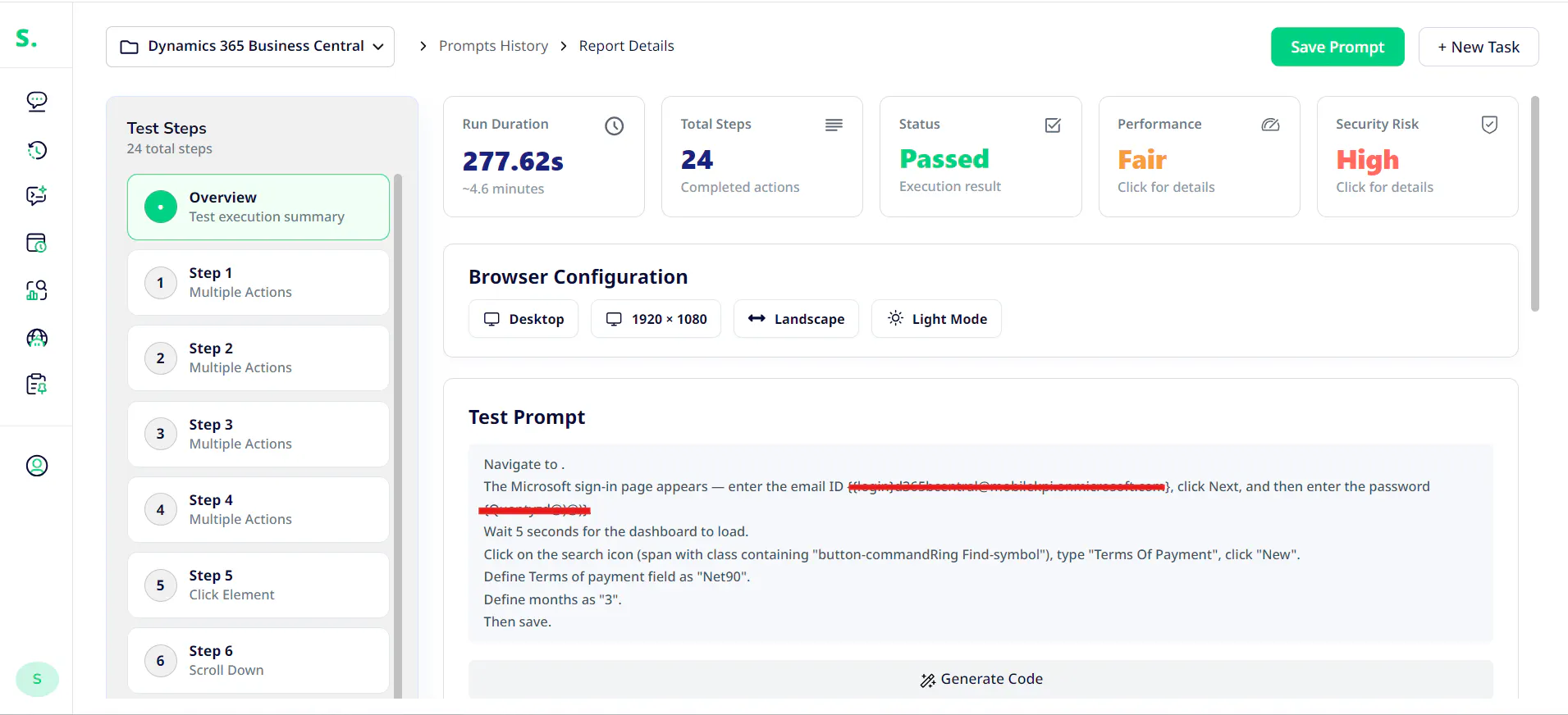Click the gauge icon on Performance card
The image size is (1568, 715).
click(x=1270, y=125)
